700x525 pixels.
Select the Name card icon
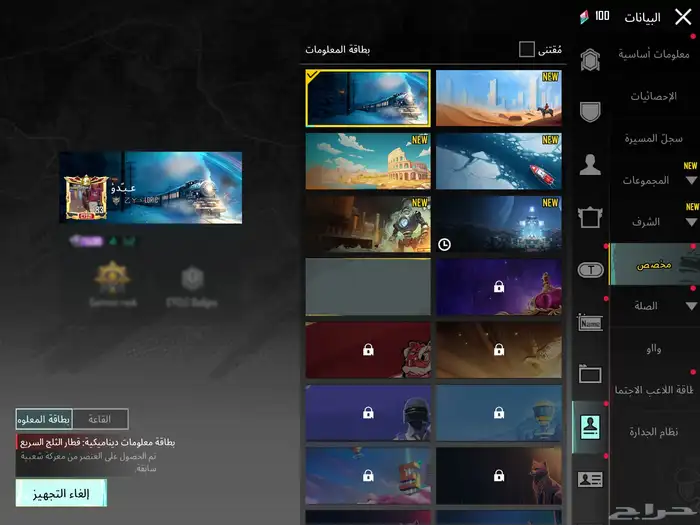click(590, 321)
